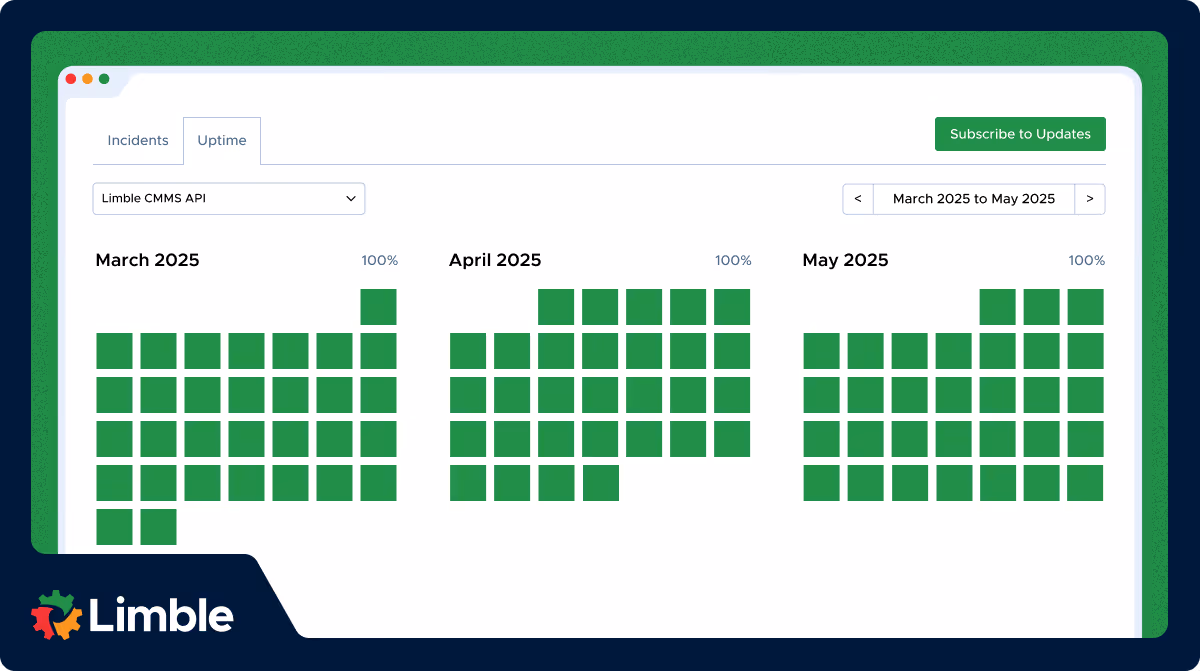The height and width of the screenshot is (671, 1200).
Task: Select the lone top-row square in March 2025
Action: coord(379,307)
